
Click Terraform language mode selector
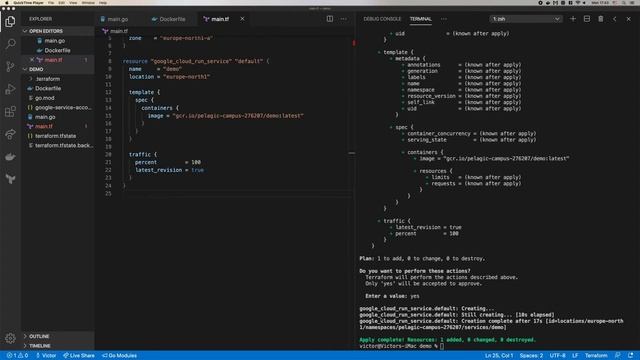click(596, 356)
